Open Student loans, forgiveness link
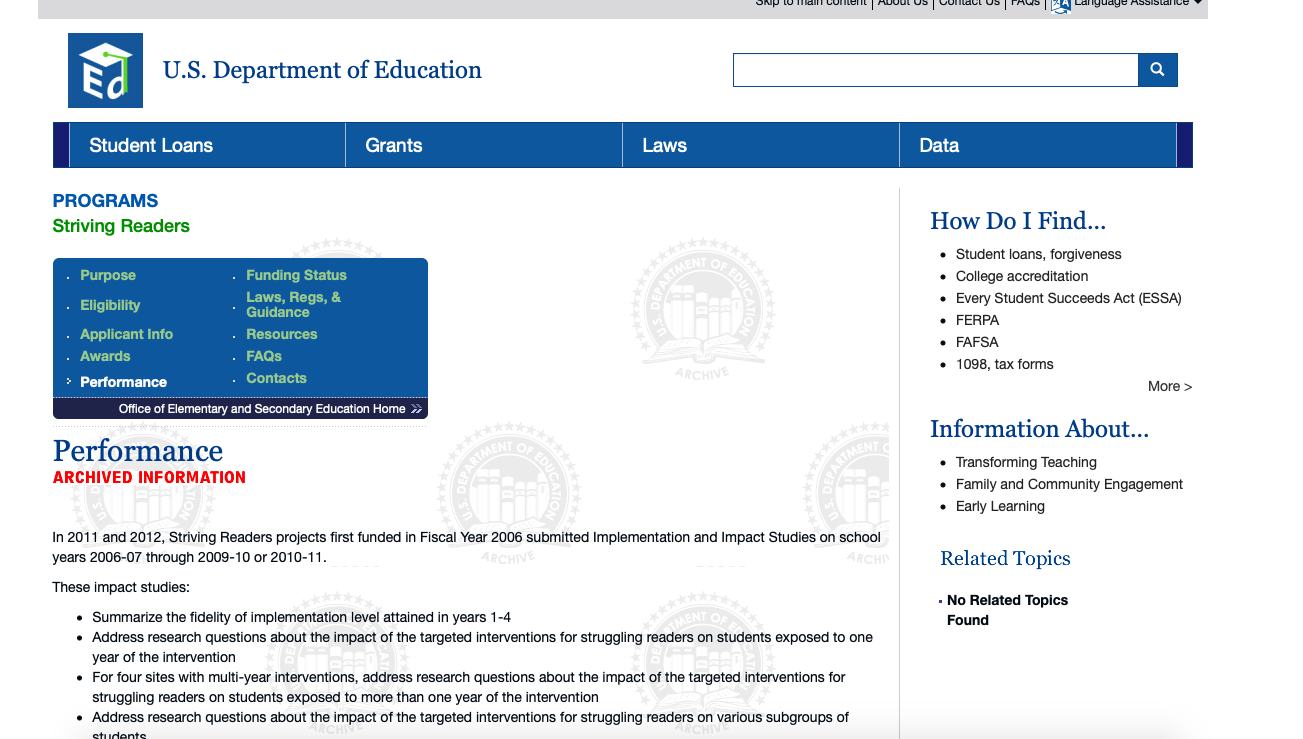 (x=1039, y=254)
